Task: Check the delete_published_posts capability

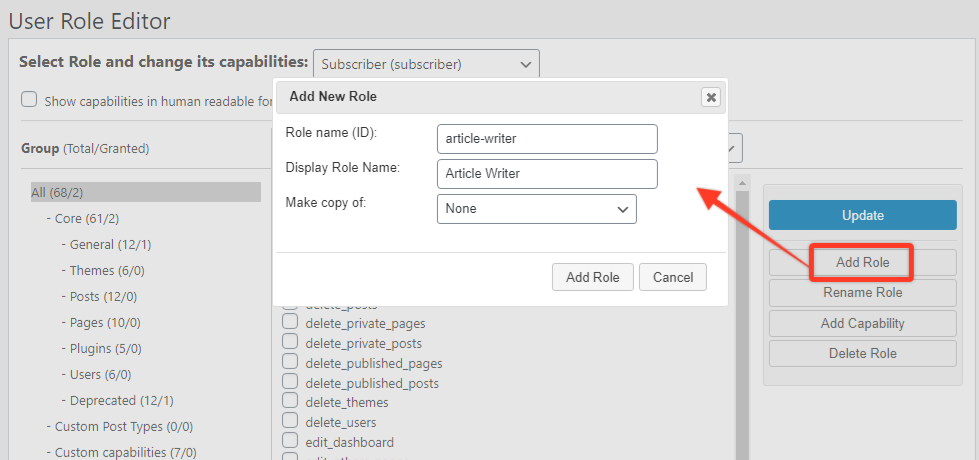Action: click(290, 382)
